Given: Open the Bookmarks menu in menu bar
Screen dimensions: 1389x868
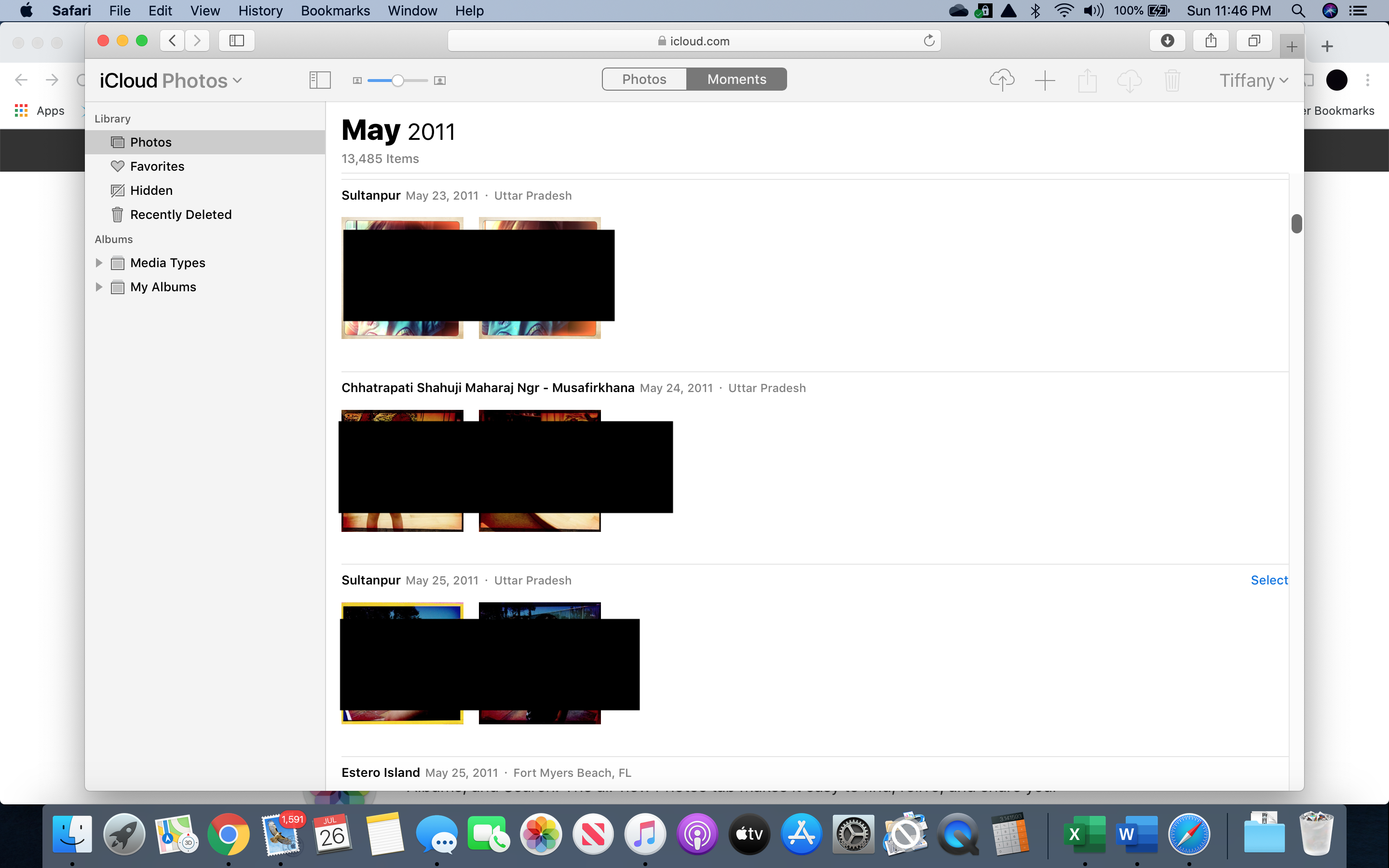Looking at the screenshot, I should tap(335, 10).
